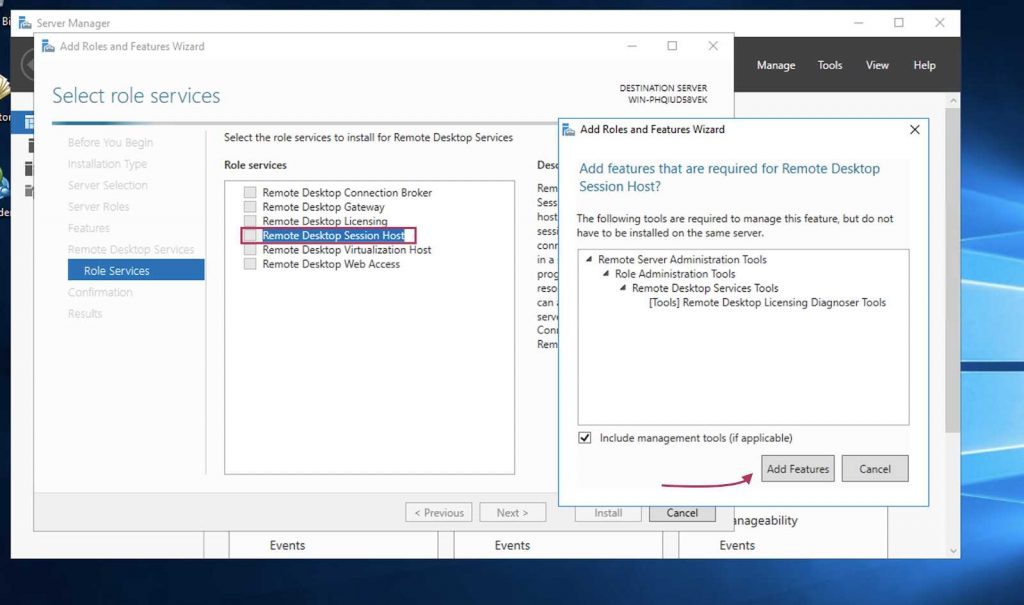Enable the Remote Desktop Session Host checkbox

[x=250, y=236]
